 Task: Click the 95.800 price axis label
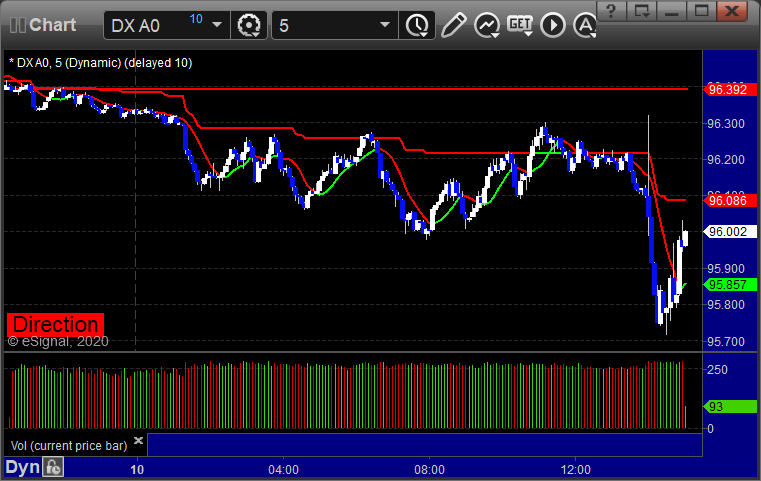tap(726, 305)
